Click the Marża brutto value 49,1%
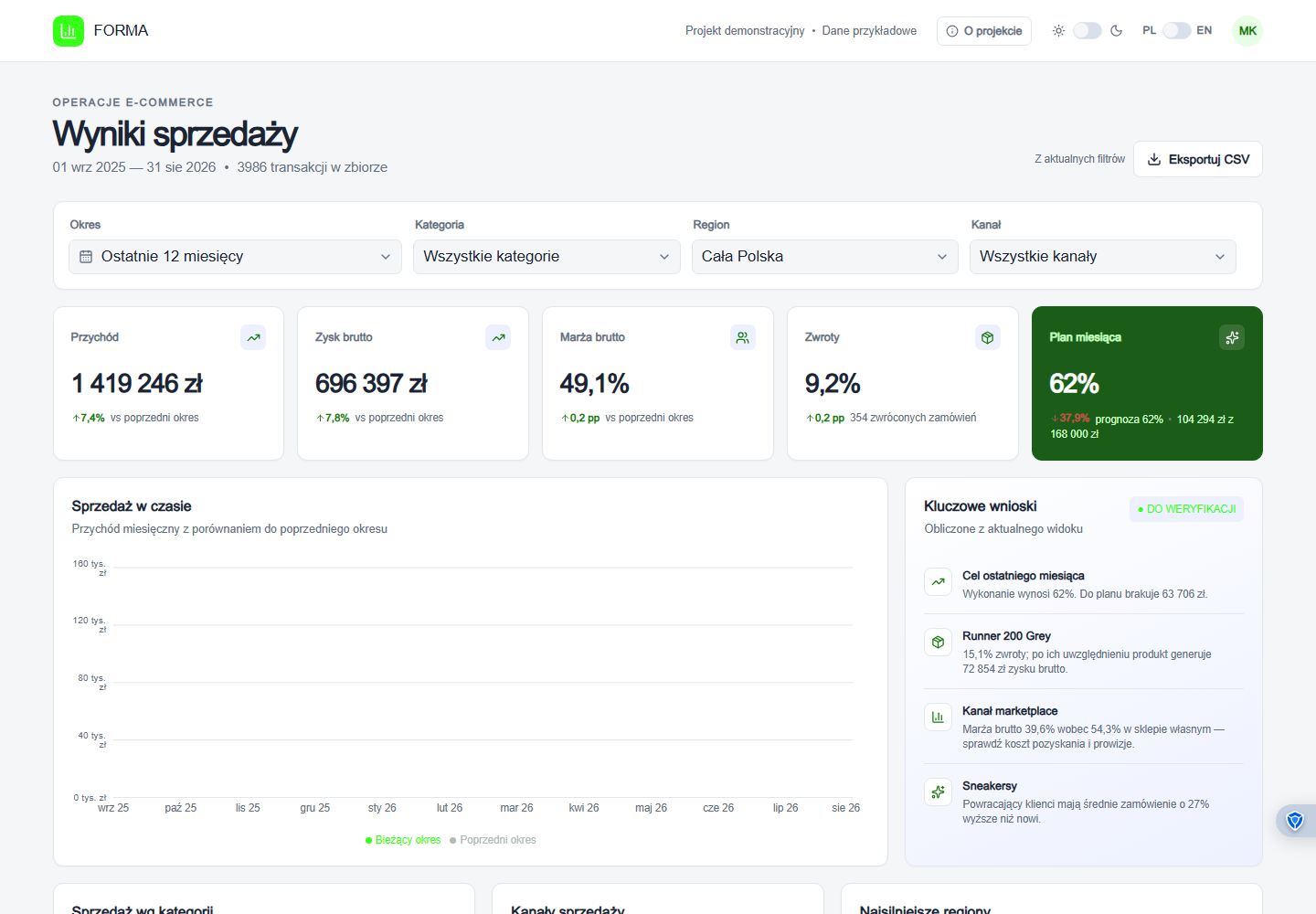Image resolution: width=1316 pixels, height=914 pixels. [595, 384]
